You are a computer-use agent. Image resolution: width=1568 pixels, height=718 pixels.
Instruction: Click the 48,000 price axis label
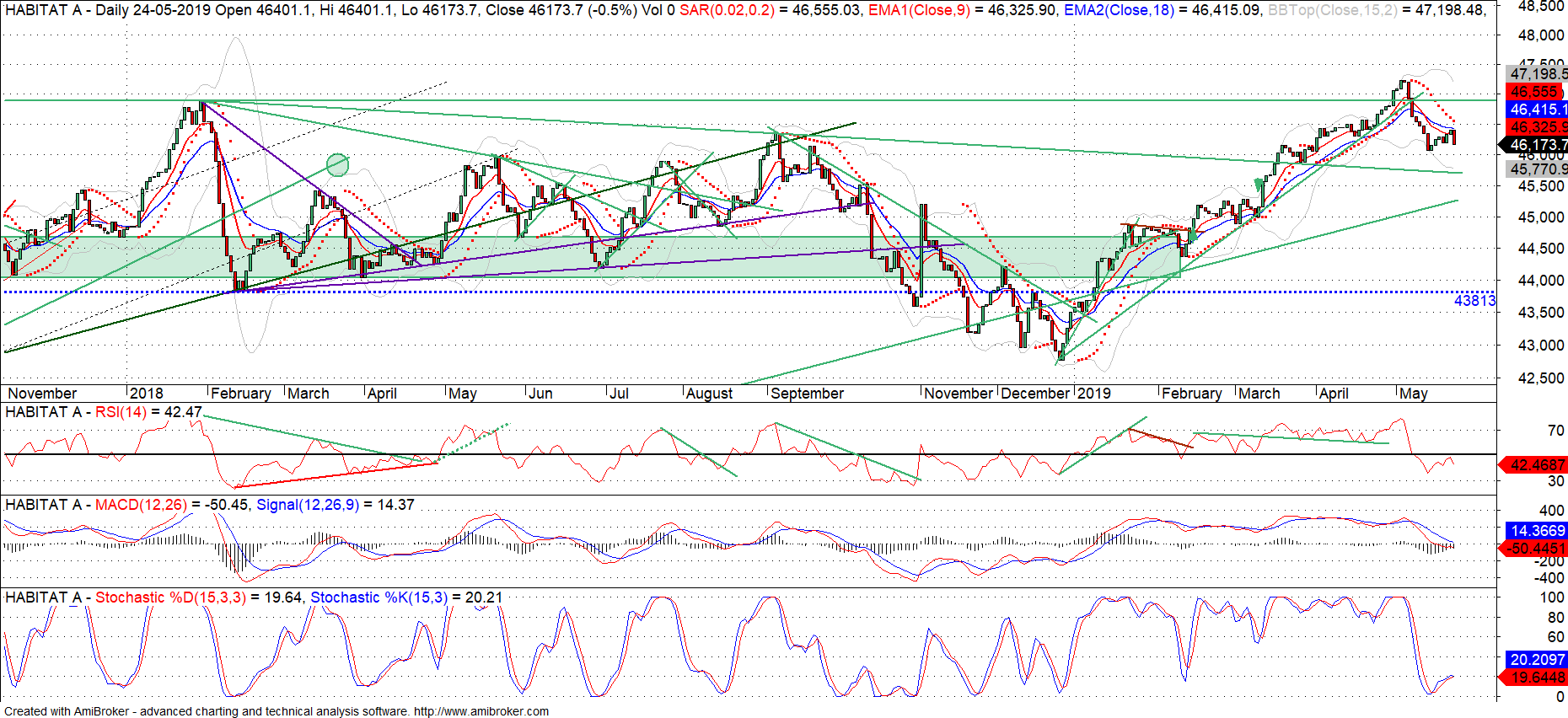pos(1541,35)
